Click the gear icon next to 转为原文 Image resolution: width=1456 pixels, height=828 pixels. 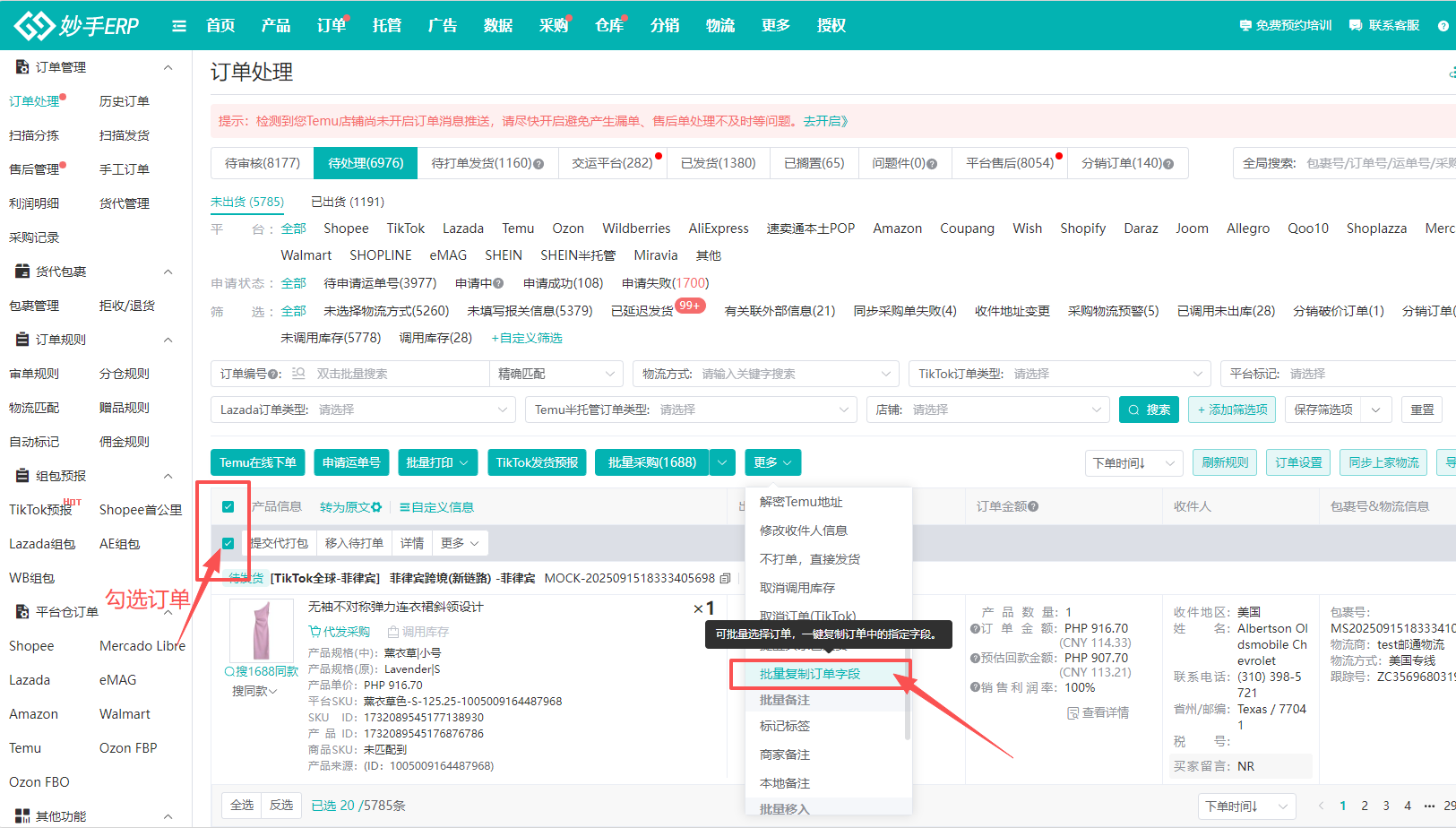[x=377, y=507]
